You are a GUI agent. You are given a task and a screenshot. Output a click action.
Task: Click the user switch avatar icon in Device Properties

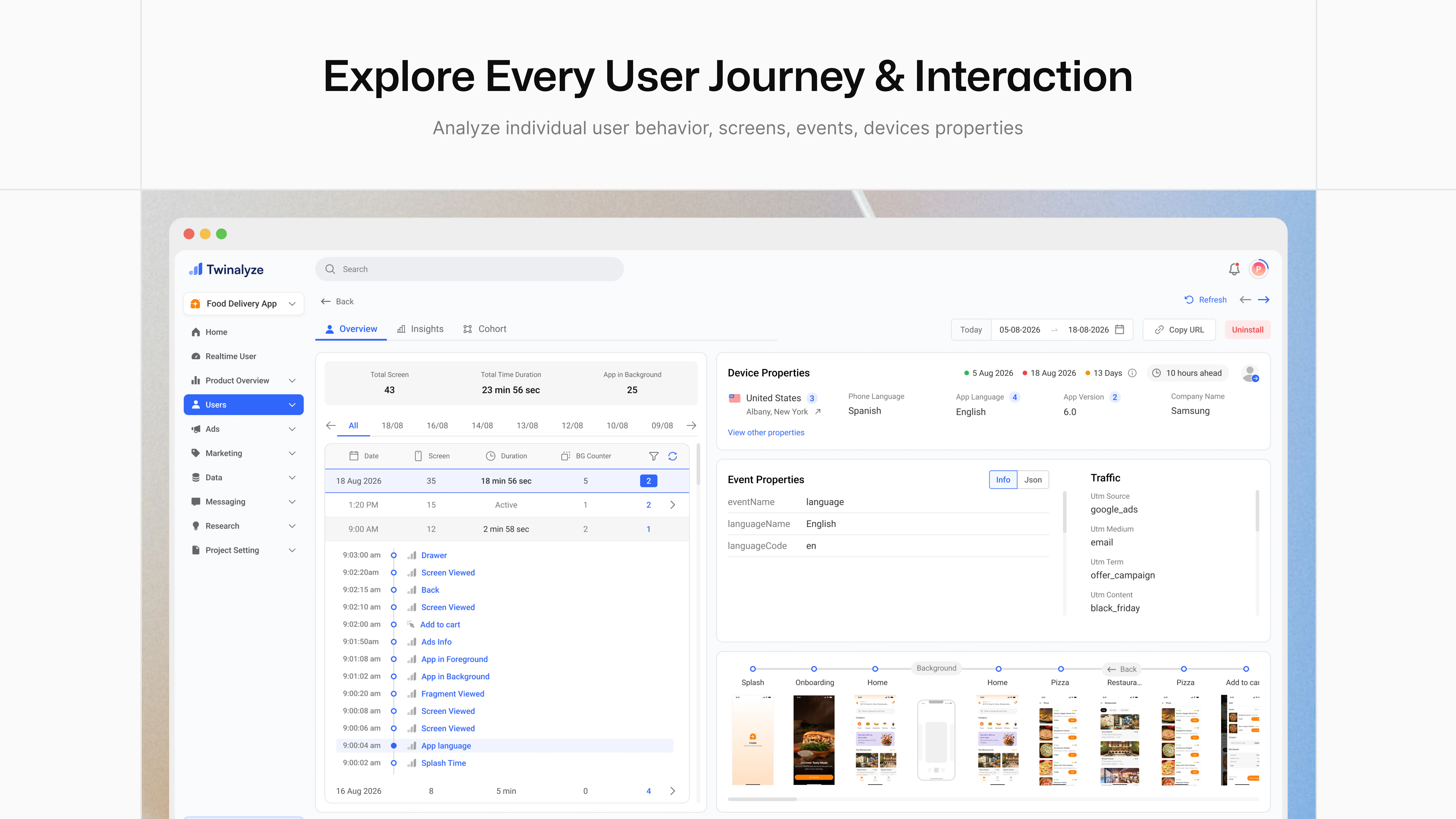[x=1250, y=374]
